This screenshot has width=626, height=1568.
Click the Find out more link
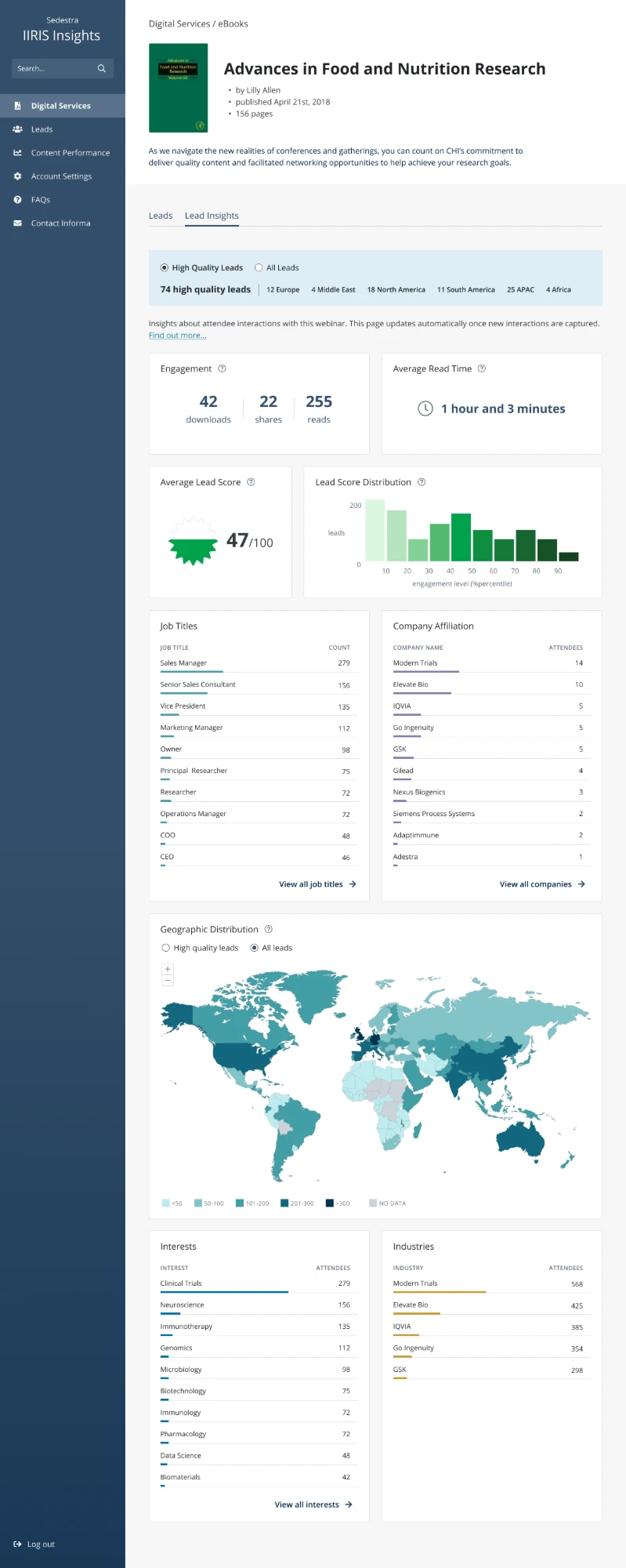coord(178,336)
